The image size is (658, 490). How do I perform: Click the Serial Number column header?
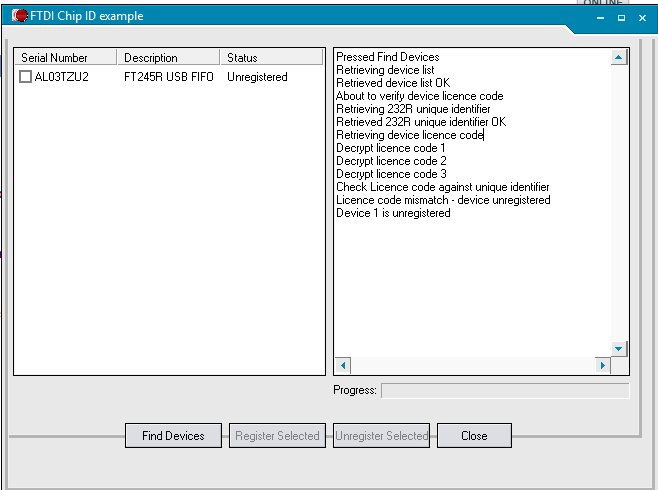(x=66, y=57)
